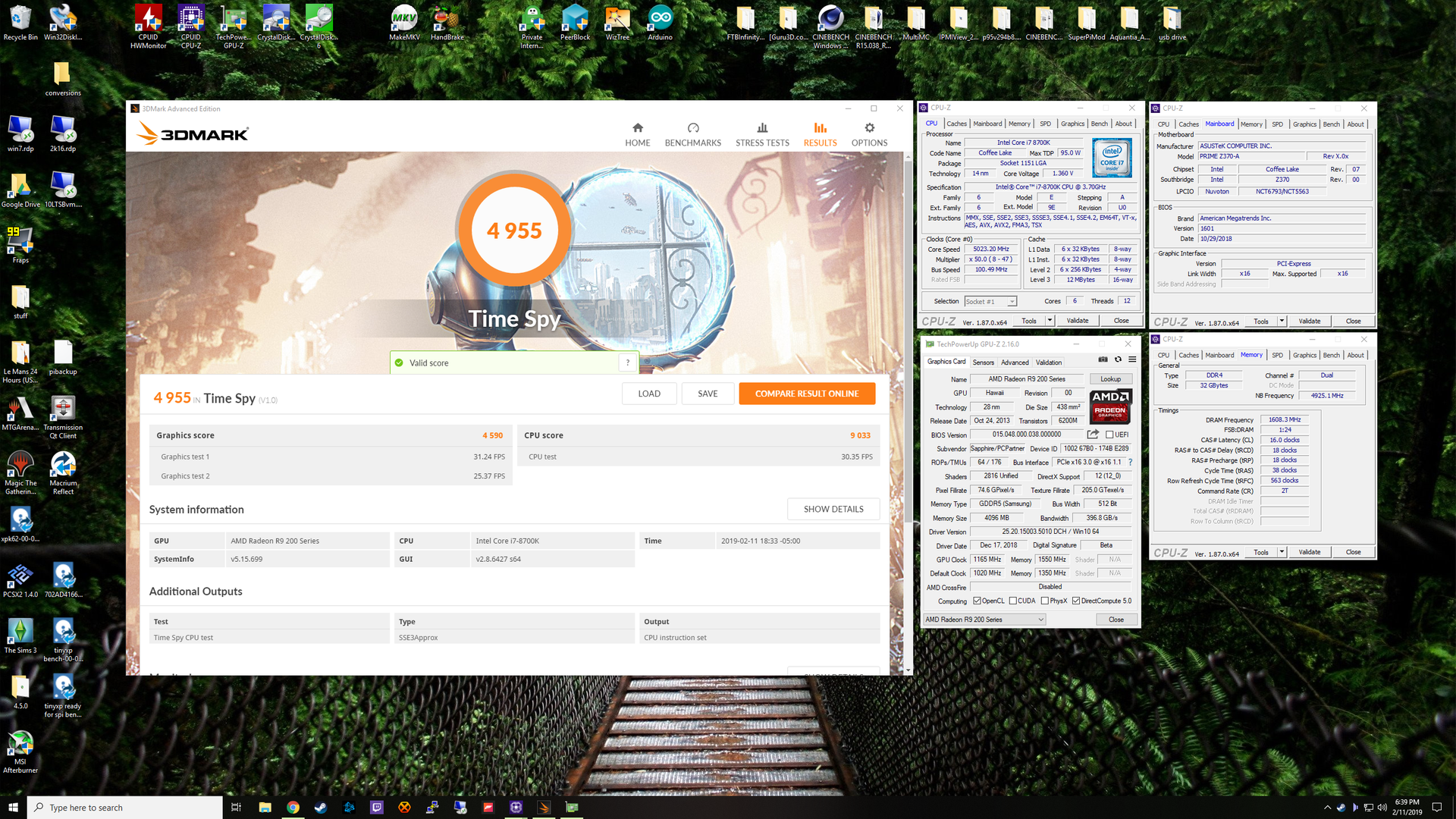The height and width of the screenshot is (819, 1456).
Task: Open the WizTree desktop icon
Action: (x=617, y=24)
